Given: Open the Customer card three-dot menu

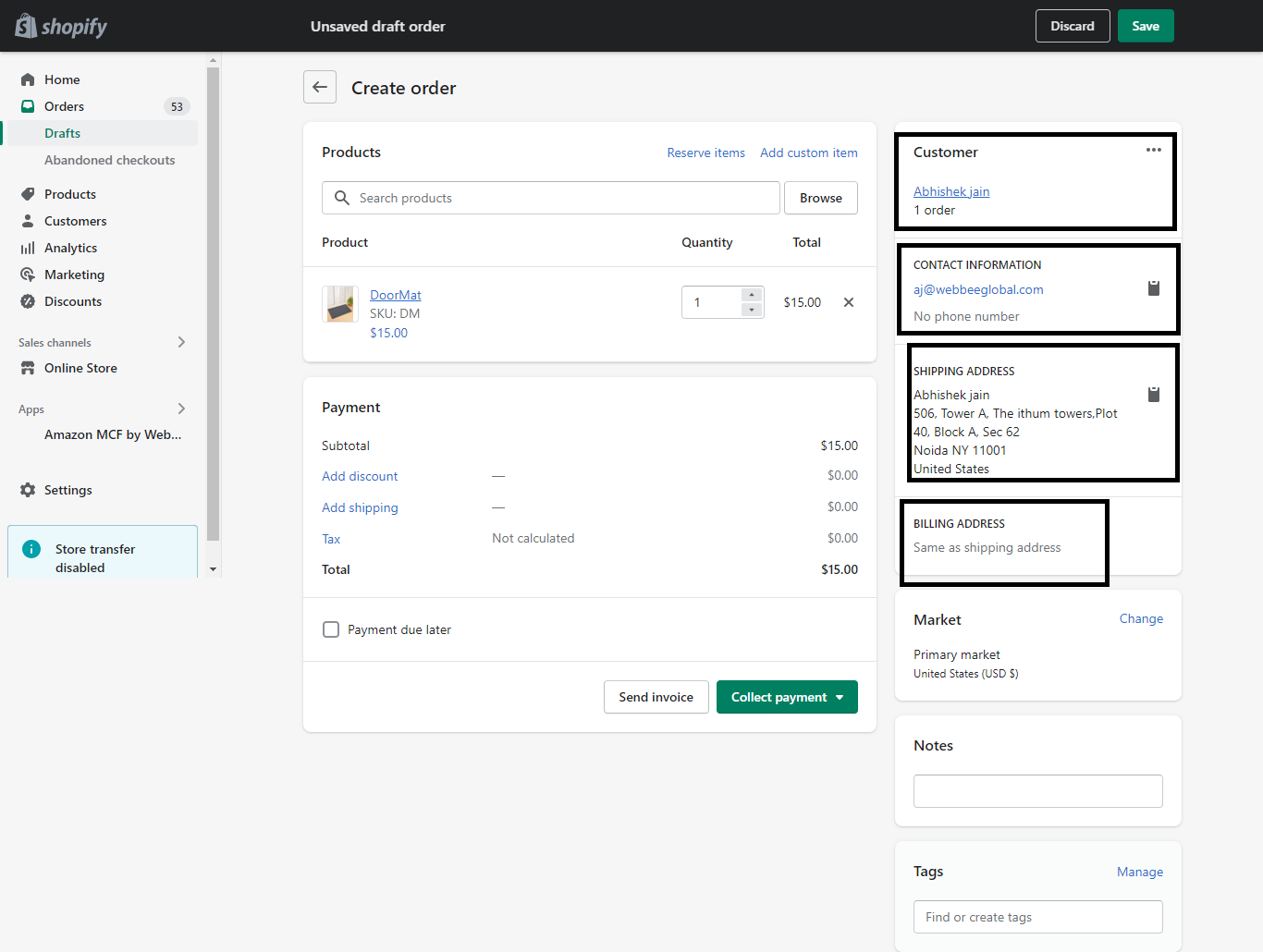Looking at the screenshot, I should 1153,149.
